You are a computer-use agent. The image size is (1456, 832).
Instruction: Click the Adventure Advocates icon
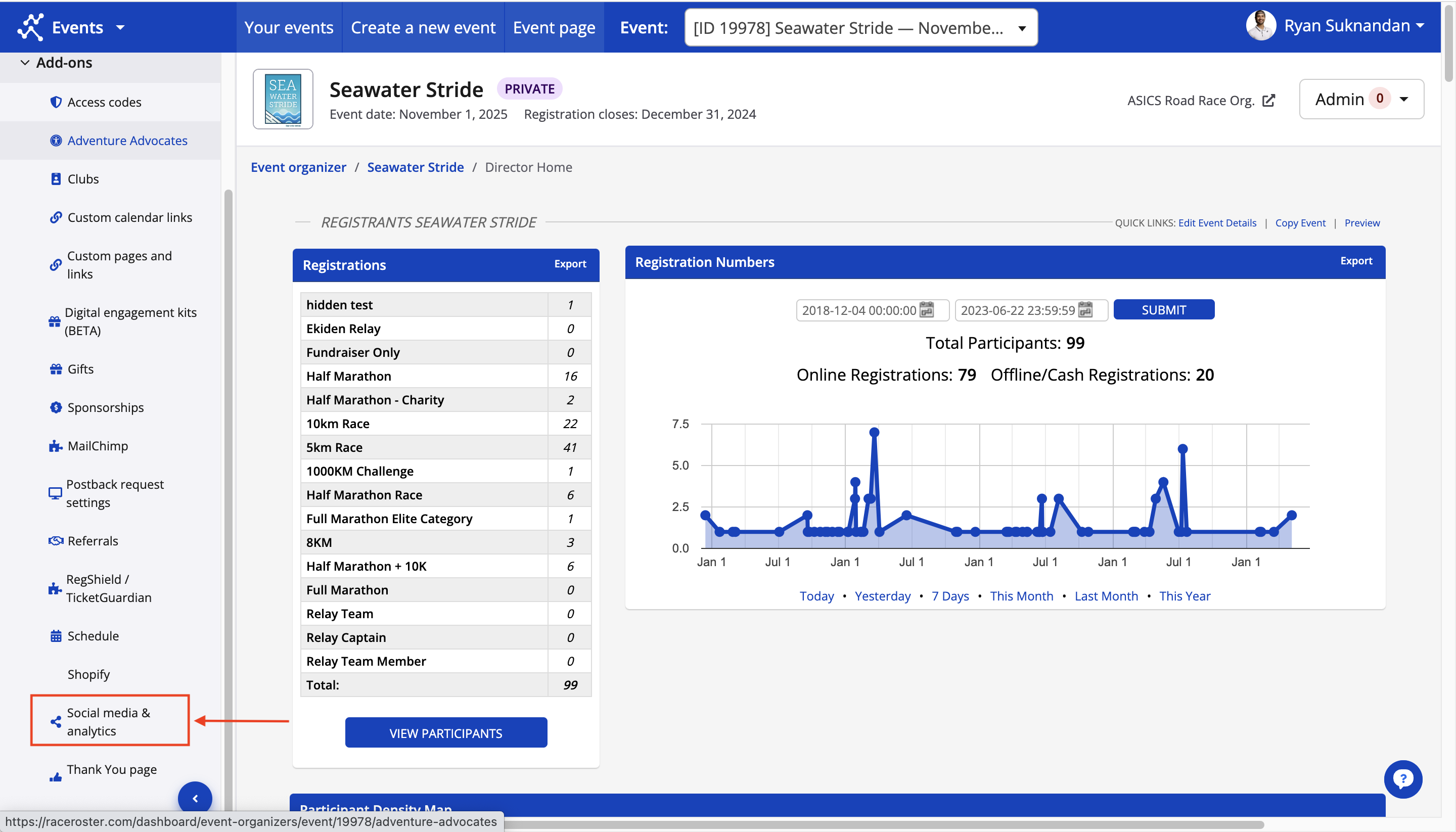pos(54,140)
